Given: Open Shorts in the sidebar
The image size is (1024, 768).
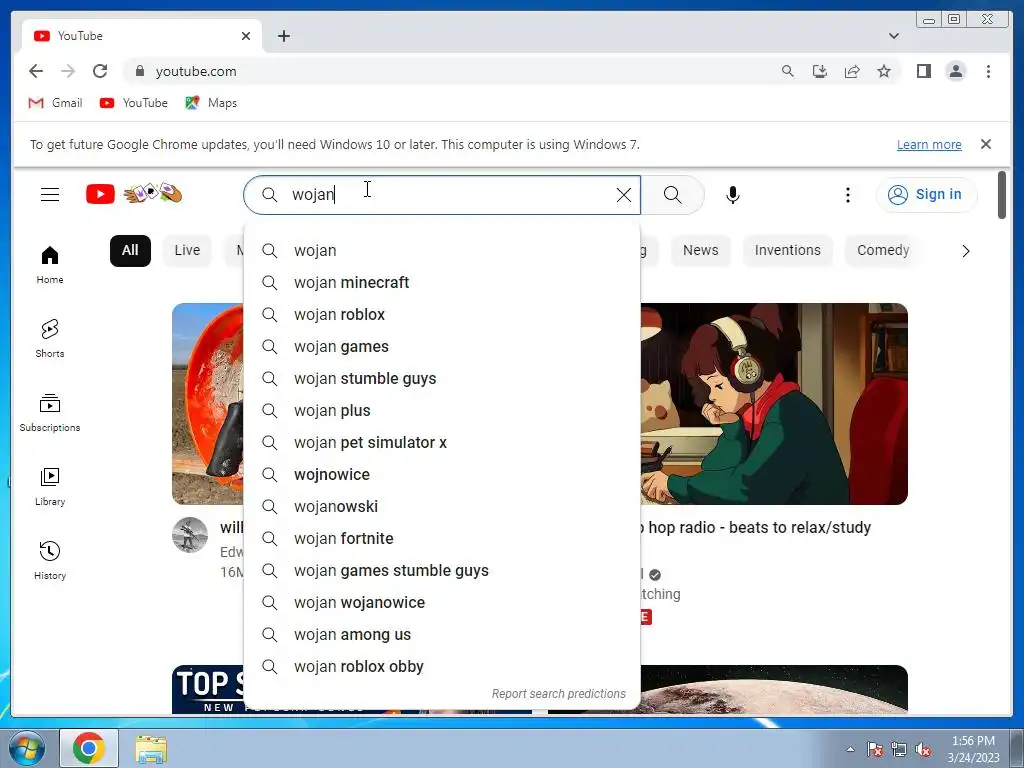Looking at the screenshot, I should click(50, 338).
